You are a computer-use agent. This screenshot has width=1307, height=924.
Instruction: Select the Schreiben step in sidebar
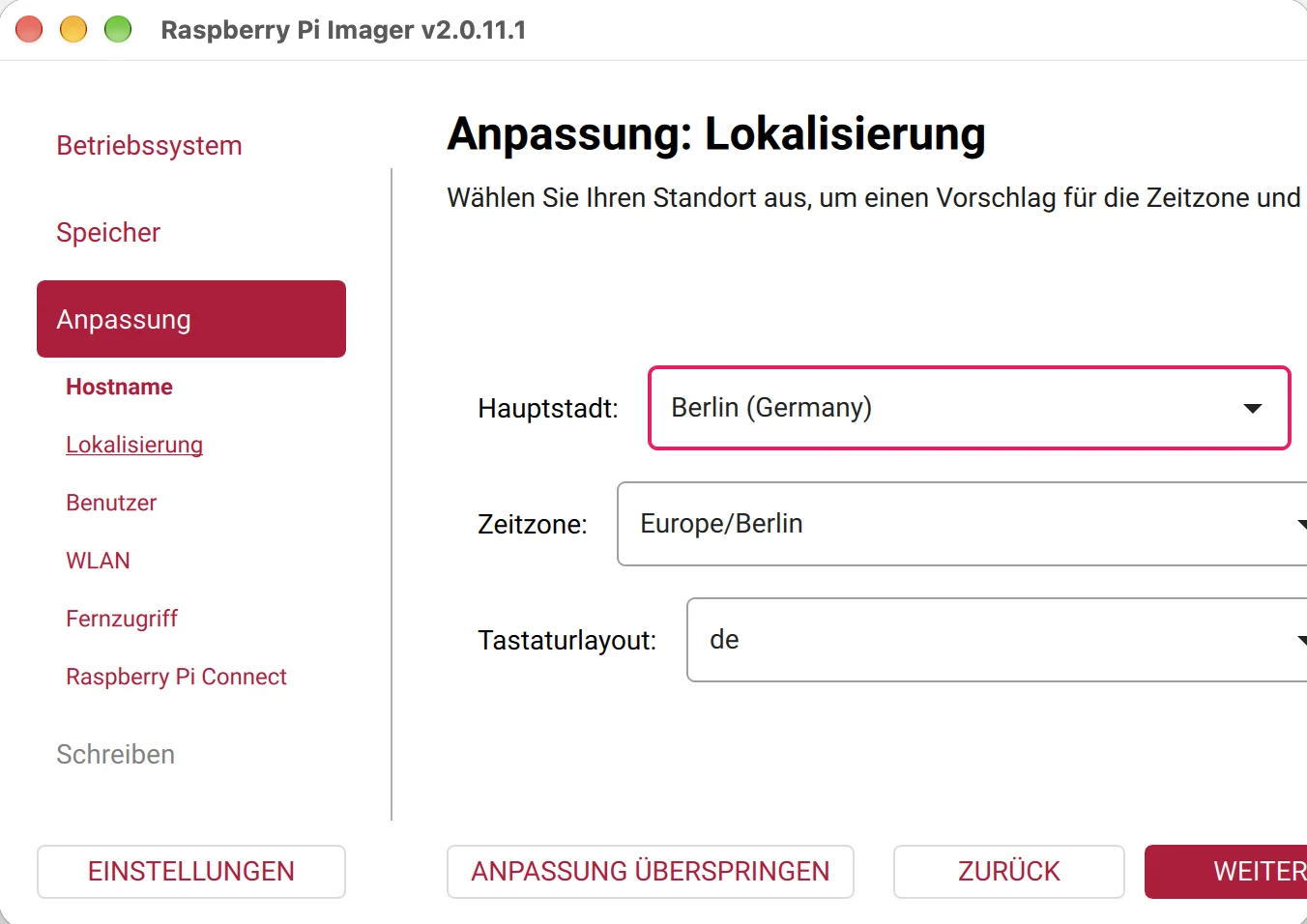pos(115,754)
